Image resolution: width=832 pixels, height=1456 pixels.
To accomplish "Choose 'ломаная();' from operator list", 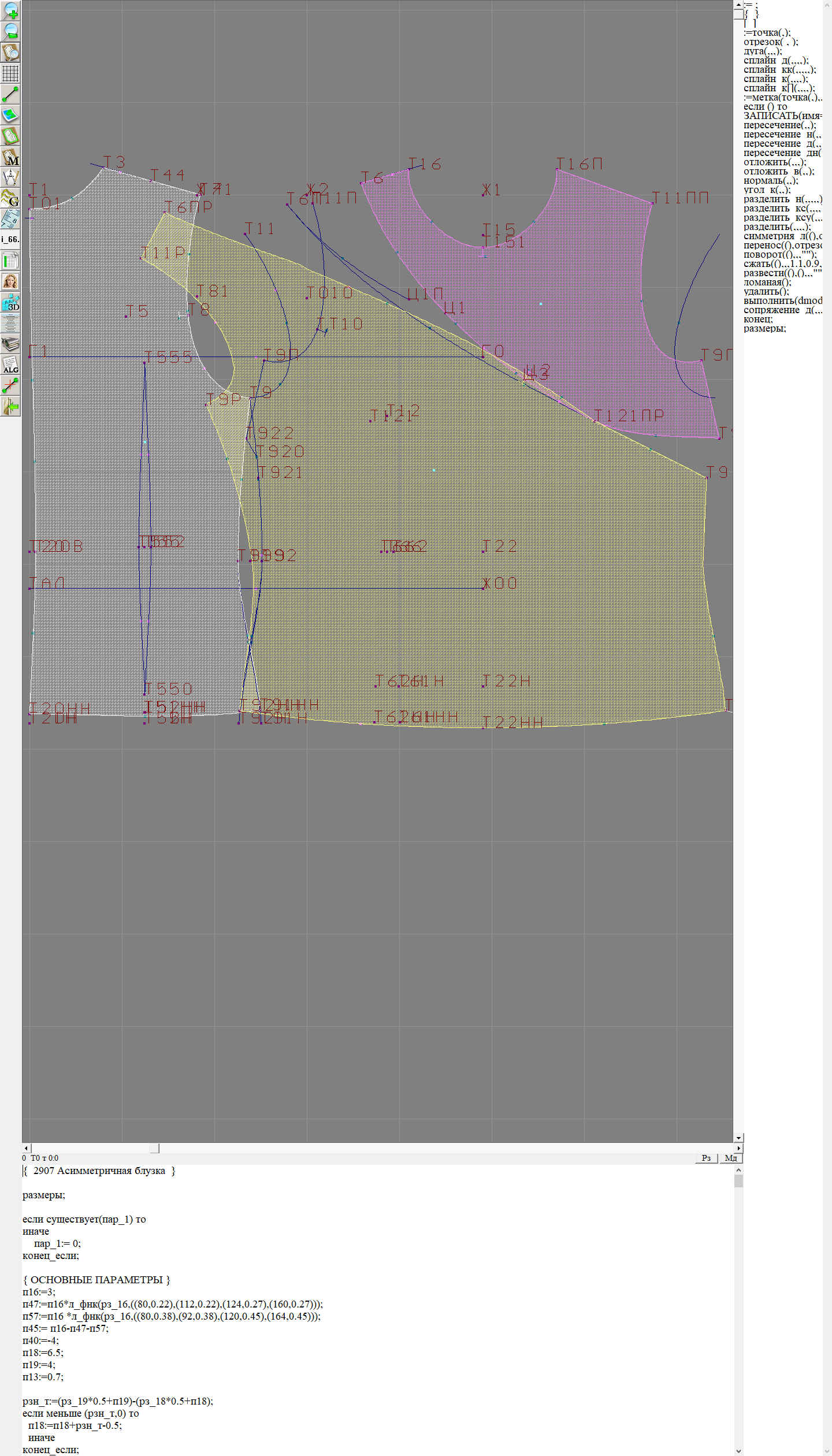I will [x=767, y=282].
